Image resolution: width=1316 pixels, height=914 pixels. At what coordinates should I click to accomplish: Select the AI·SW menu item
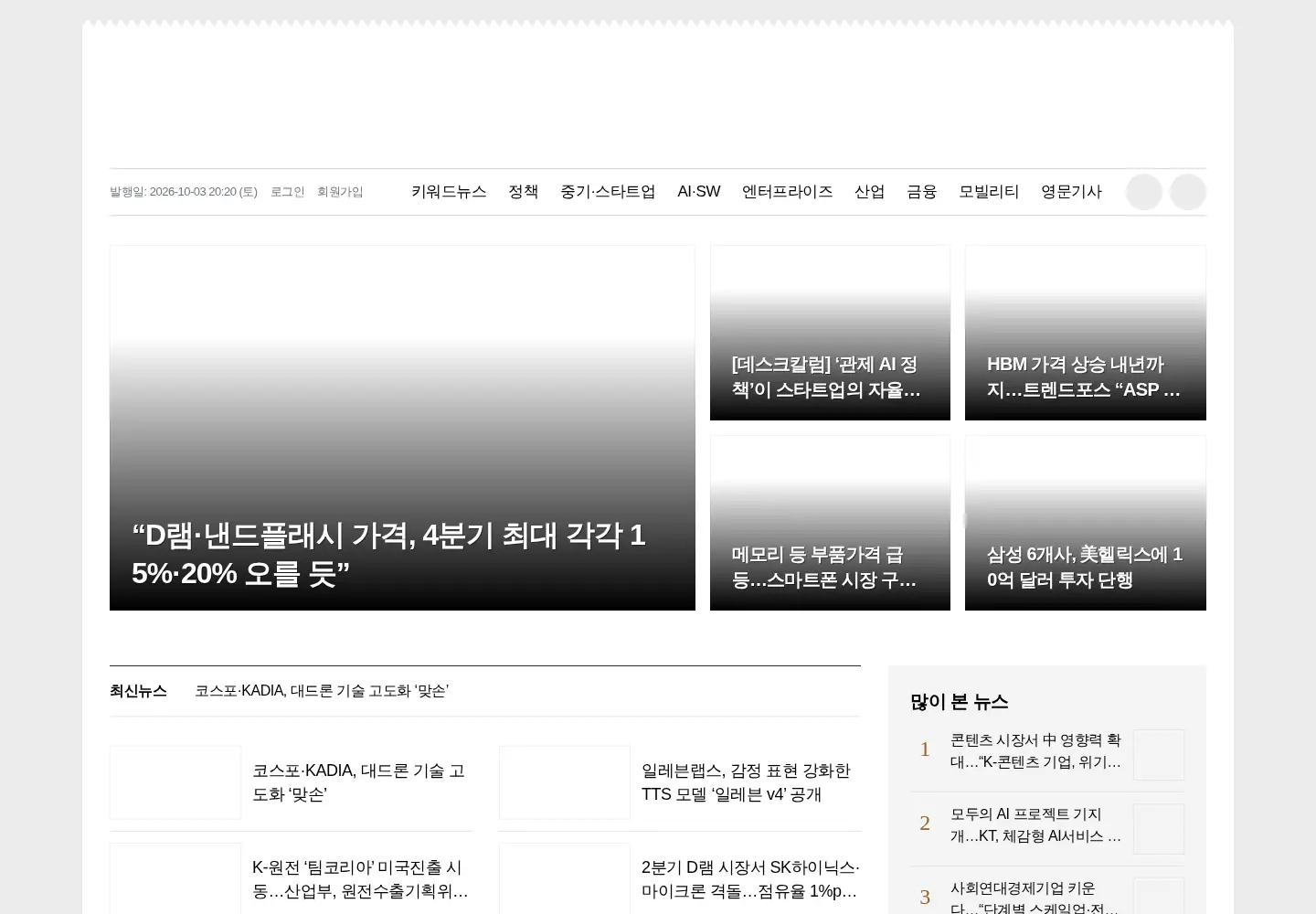click(x=699, y=192)
